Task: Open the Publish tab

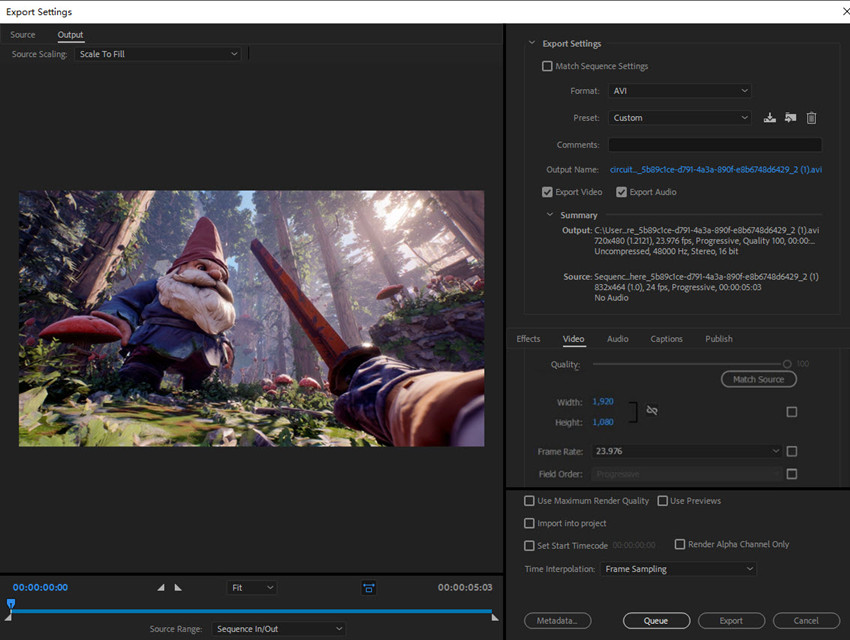Action: 719,339
